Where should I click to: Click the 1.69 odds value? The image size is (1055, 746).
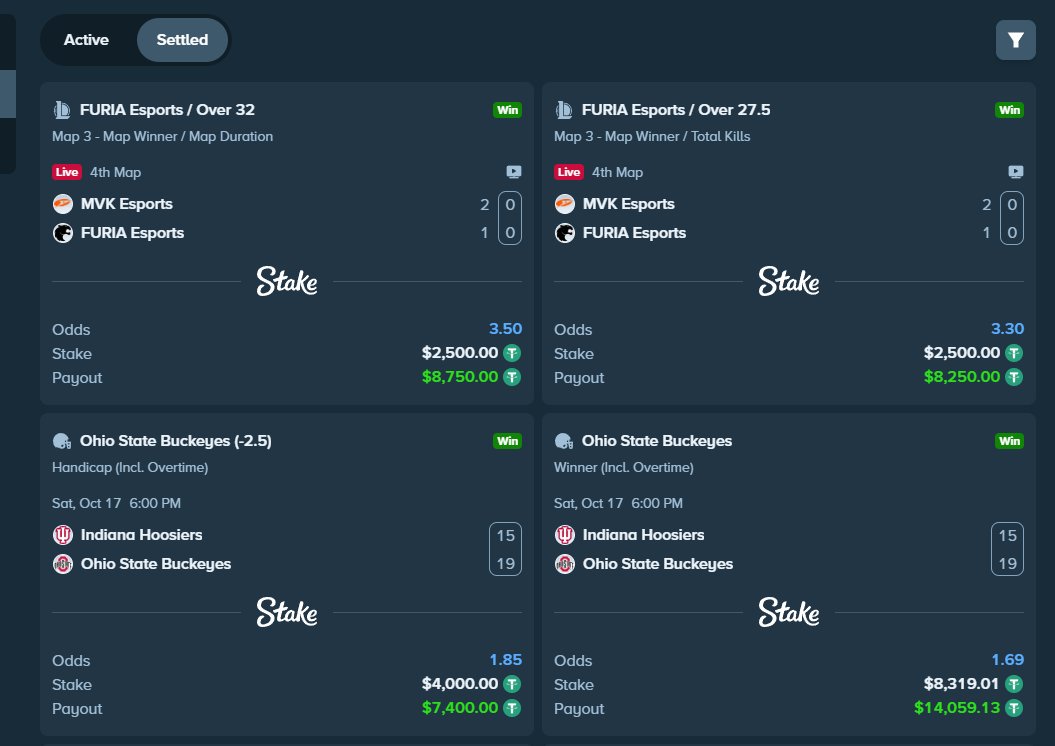(1007, 660)
